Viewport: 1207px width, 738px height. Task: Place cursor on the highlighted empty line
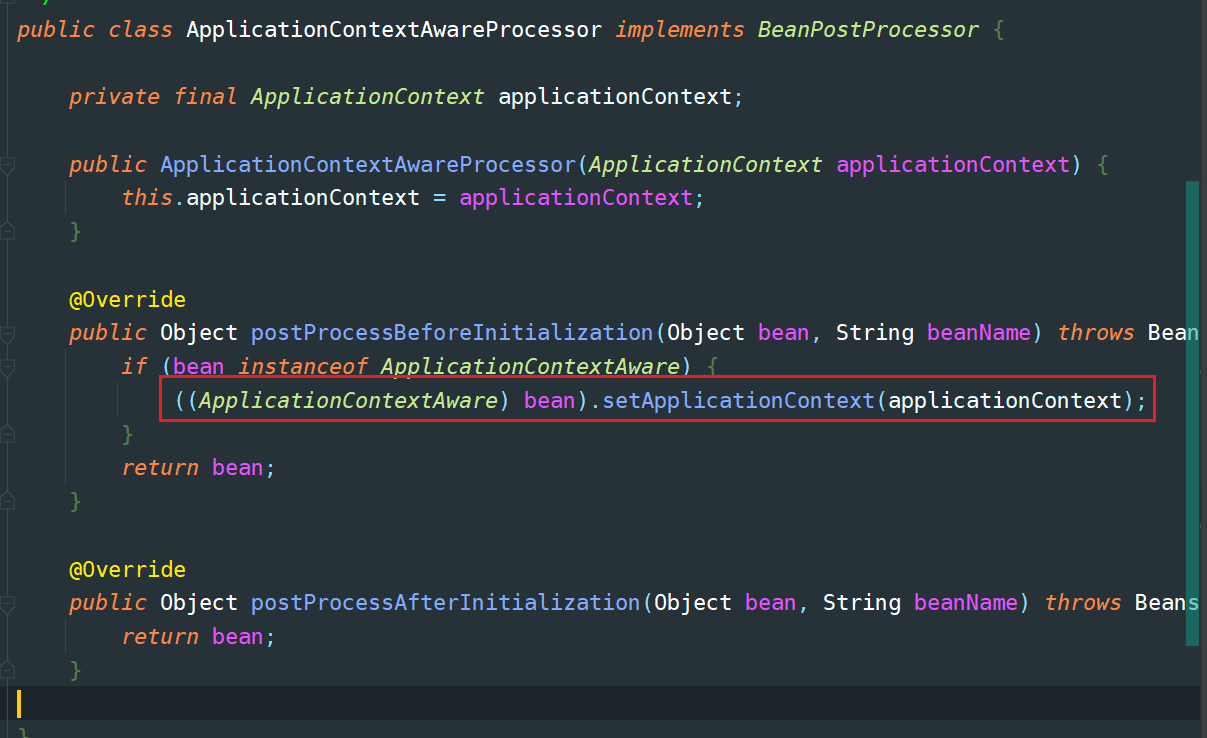click(x=600, y=704)
